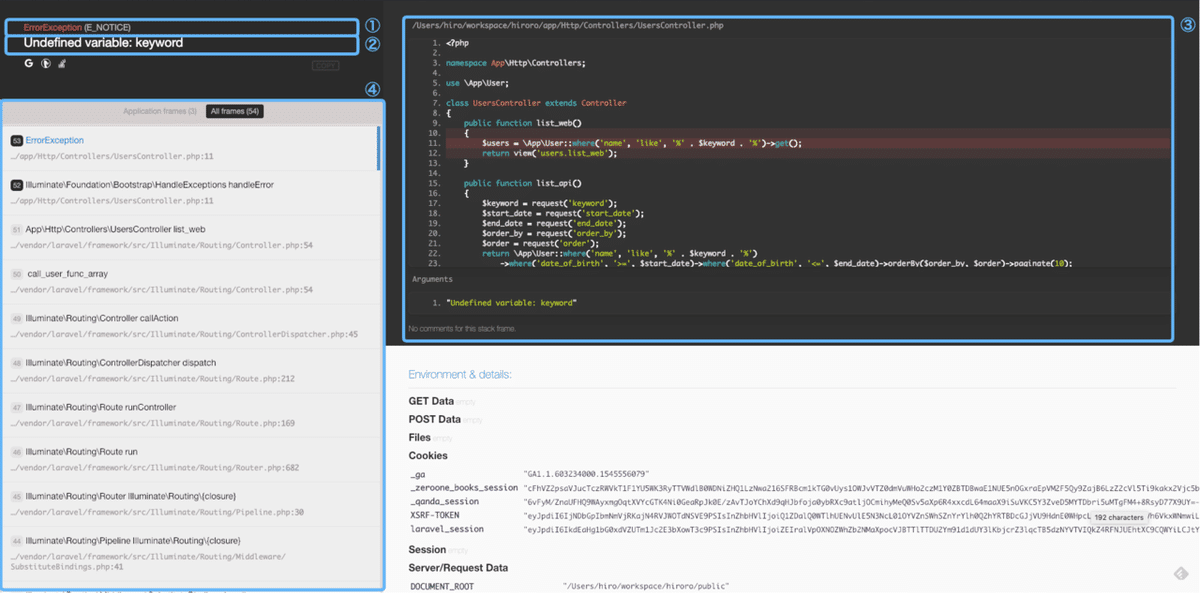Image resolution: width=1200 pixels, height=593 pixels.
Task: Click argument value "Undefined variable: keyword"
Action: click(513, 302)
